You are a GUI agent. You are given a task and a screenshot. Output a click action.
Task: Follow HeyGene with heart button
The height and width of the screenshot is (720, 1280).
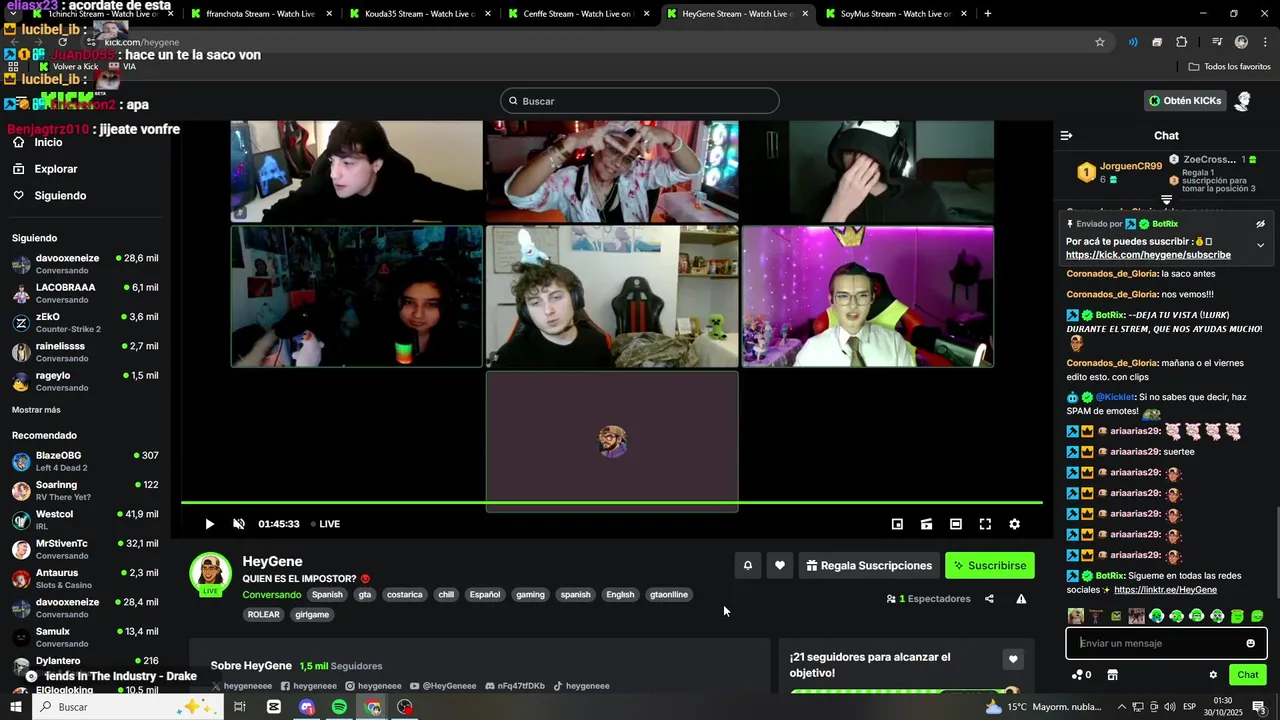(780, 566)
